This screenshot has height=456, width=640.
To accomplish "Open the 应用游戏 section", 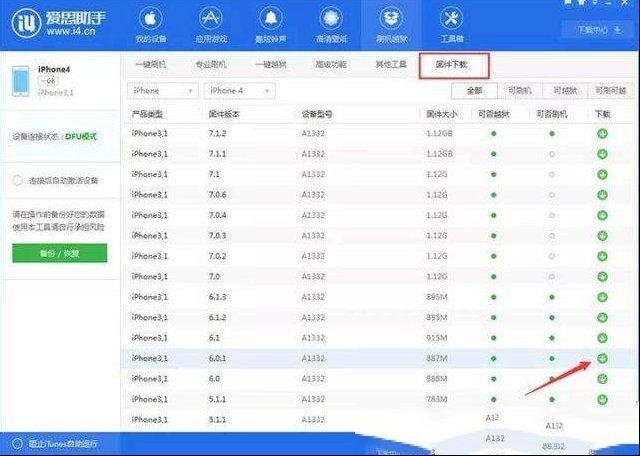I will 211,24.
